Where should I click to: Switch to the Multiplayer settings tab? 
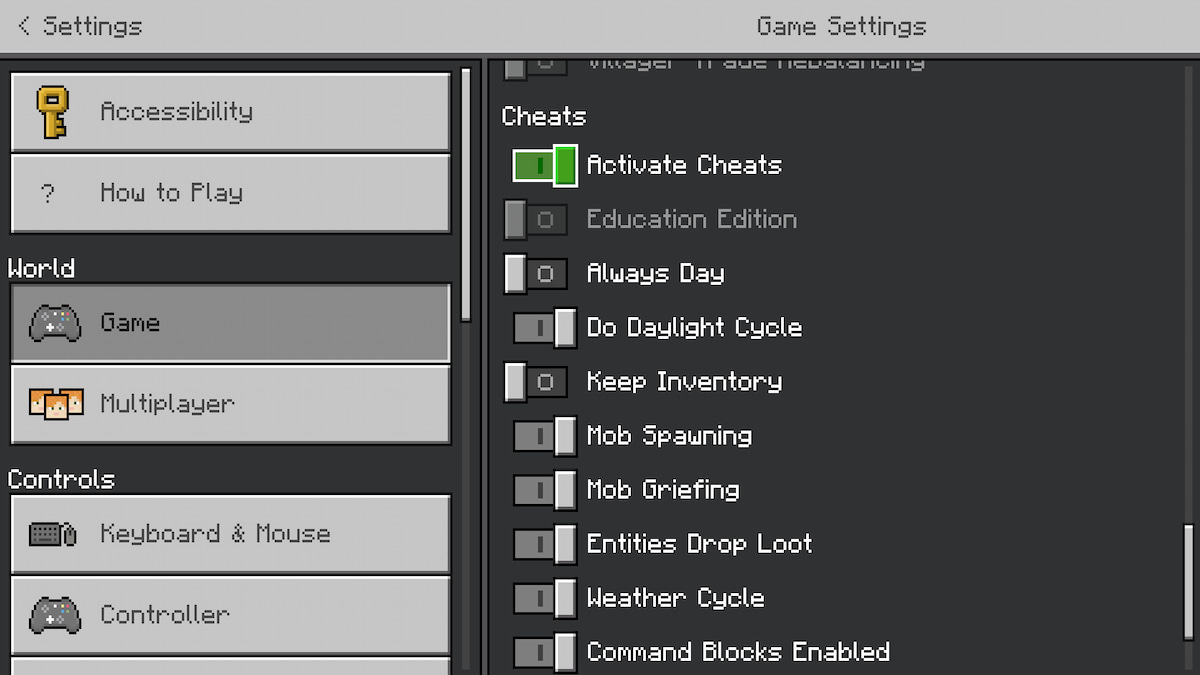pos(230,404)
